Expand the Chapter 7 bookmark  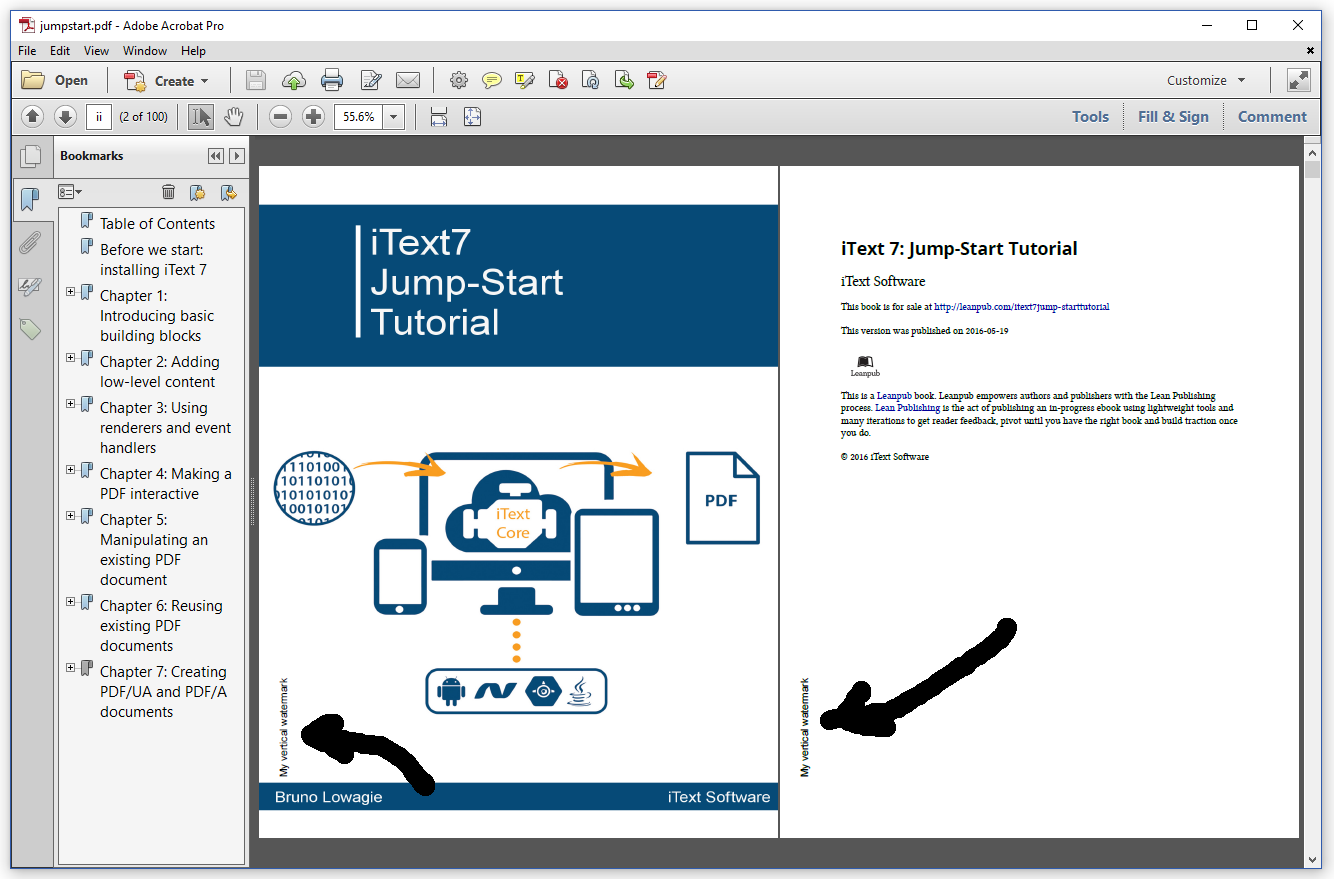pyautogui.click(x=71, y=668)
